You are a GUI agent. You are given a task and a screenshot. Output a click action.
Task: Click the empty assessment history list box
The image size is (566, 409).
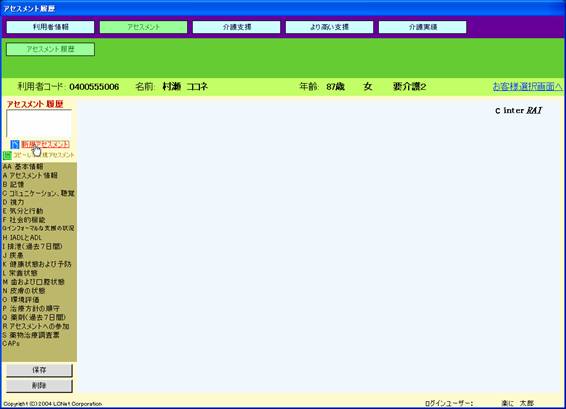[x=39, y=123]
